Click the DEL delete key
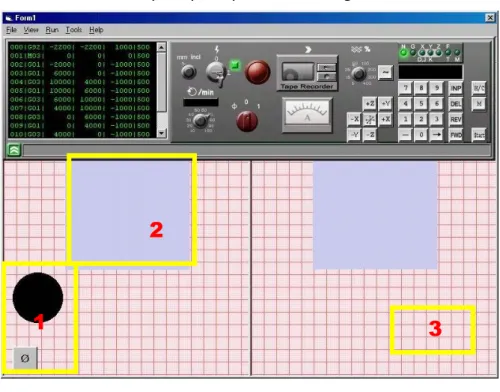This screenshot has height=392, width=500. point(456,104)
